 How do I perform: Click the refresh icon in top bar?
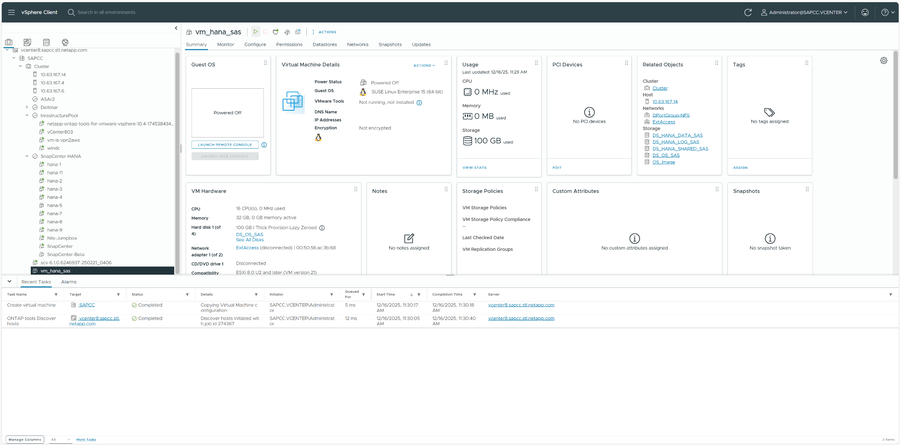click(x=747, y=12)
